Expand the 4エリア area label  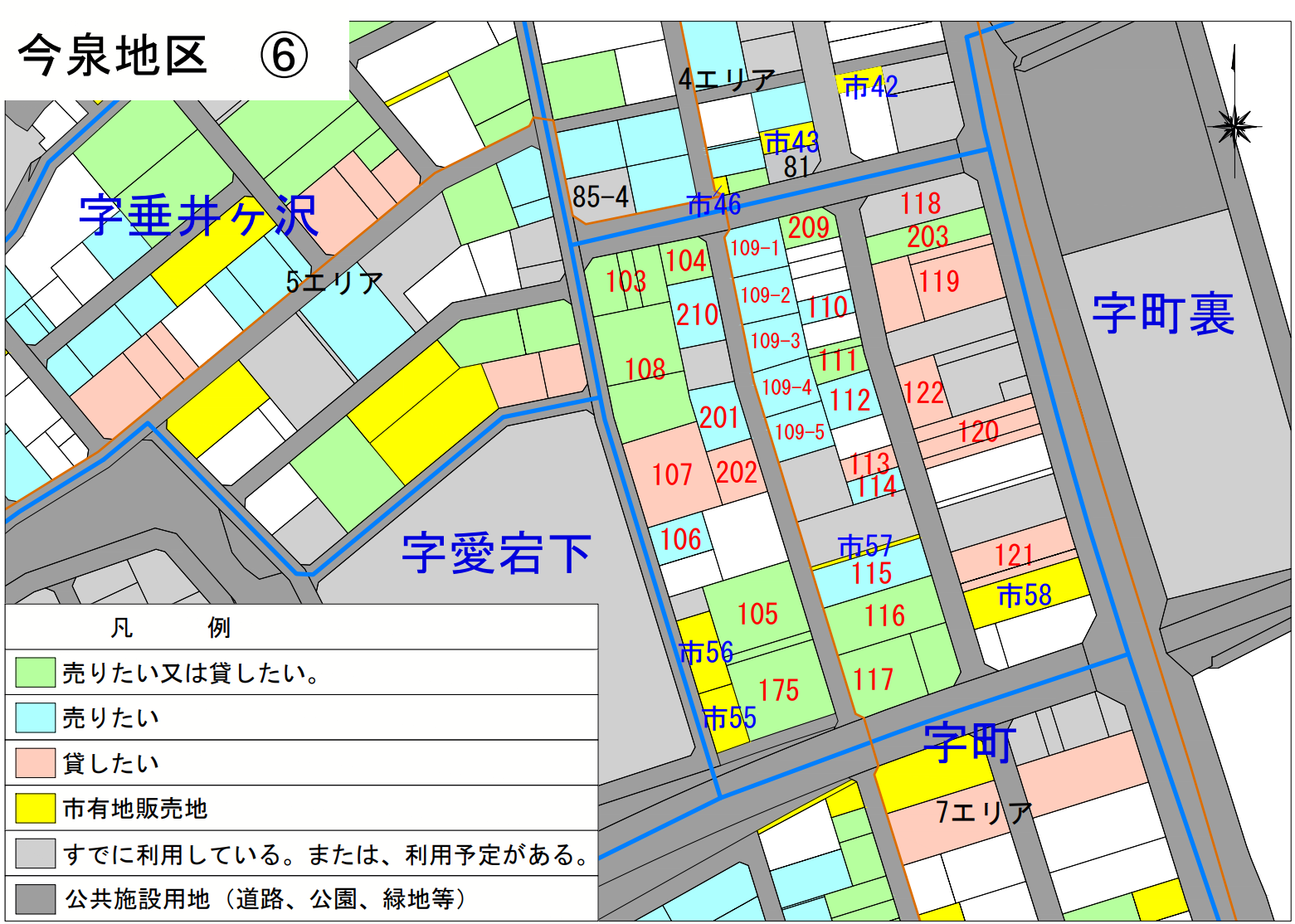click(x=726, y=79)
